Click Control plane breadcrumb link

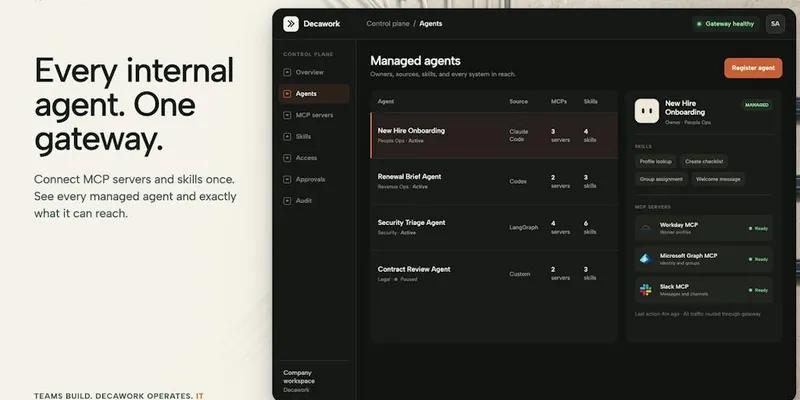388,23
